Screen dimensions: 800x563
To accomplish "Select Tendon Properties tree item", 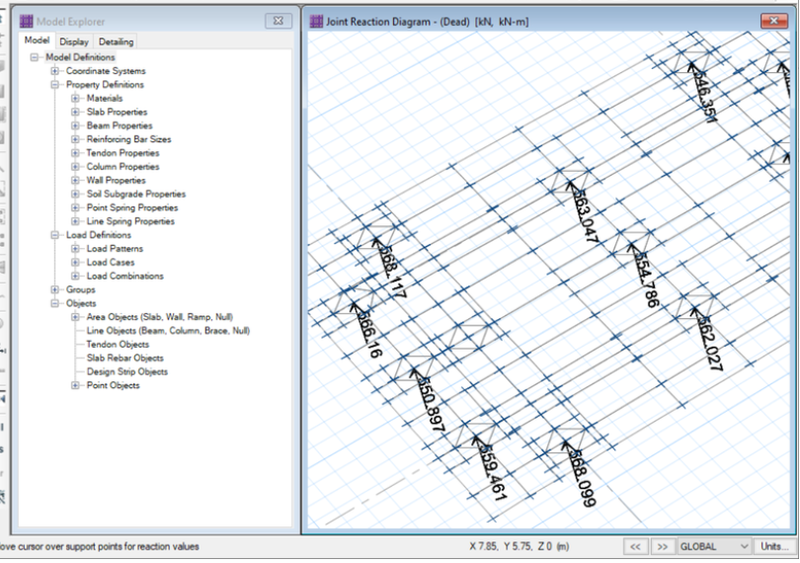I will (x=122, y=153).
